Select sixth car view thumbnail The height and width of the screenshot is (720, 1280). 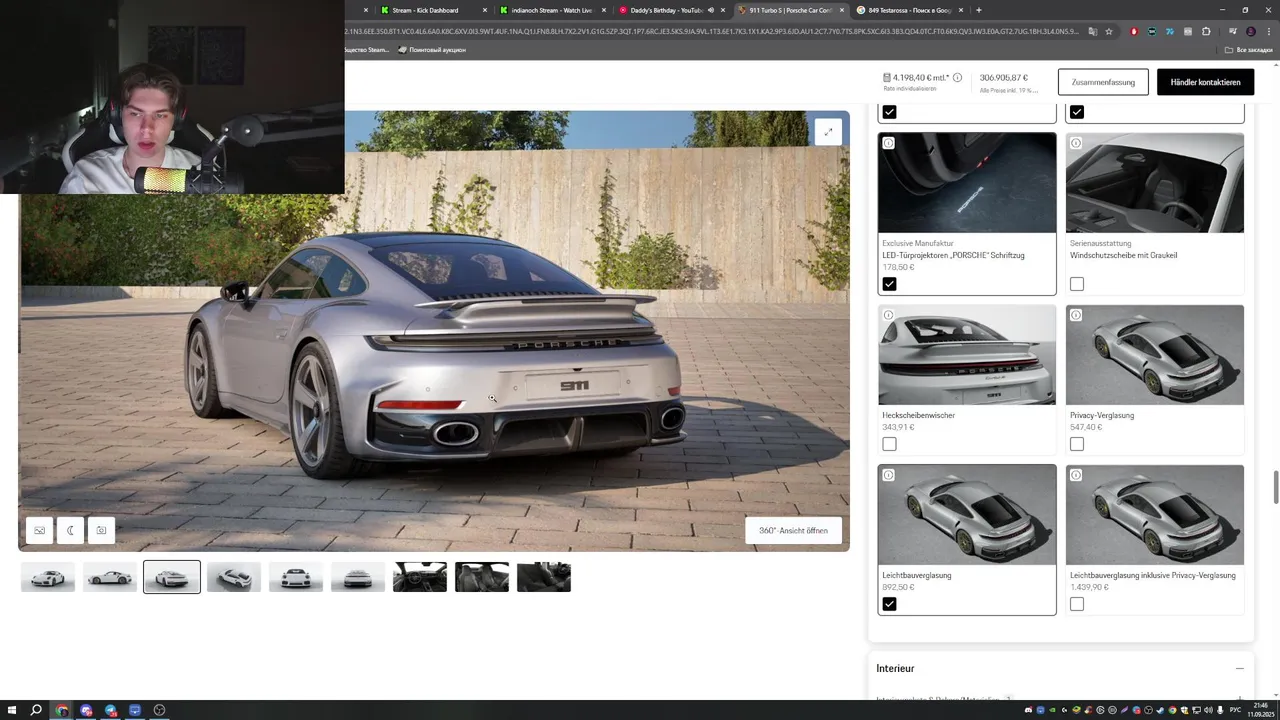coord(358,577)
